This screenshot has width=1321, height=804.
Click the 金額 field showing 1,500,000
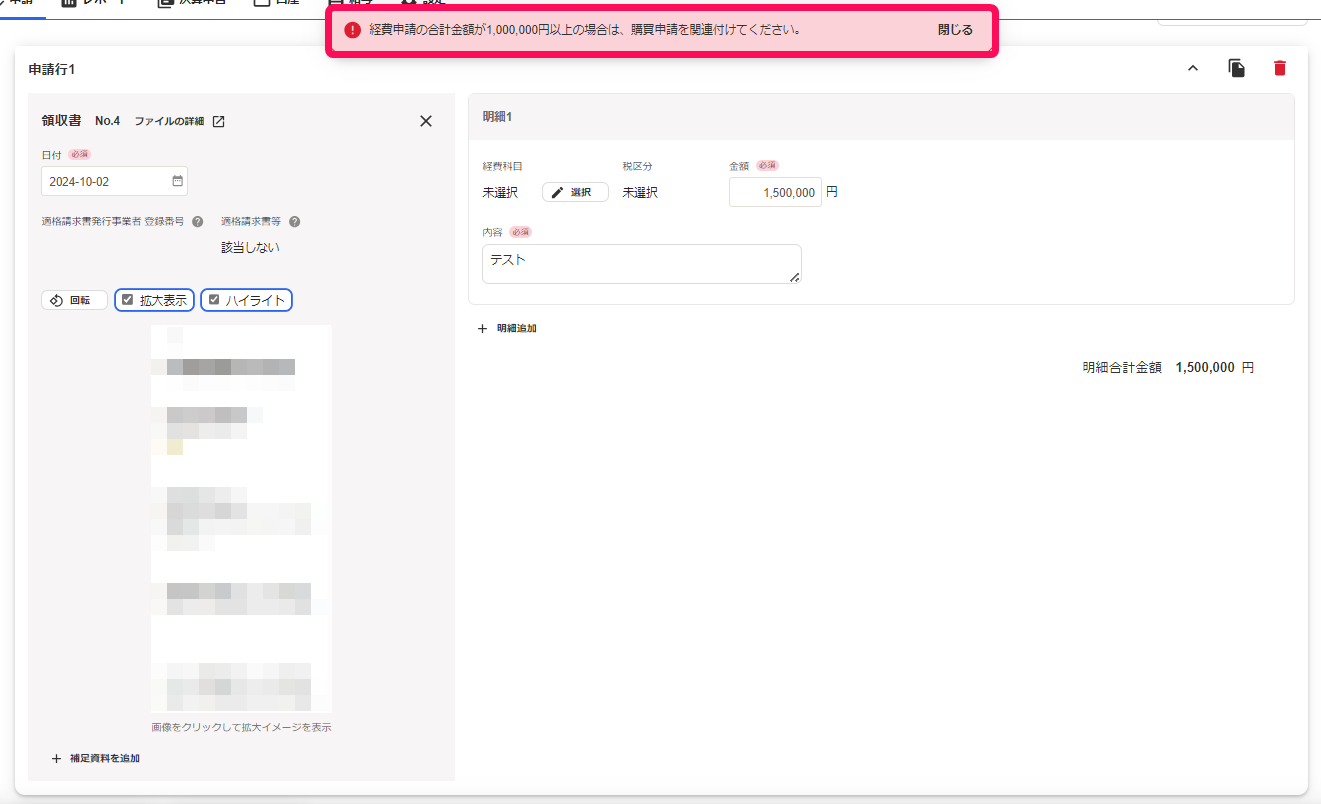click(x=775, y=192)
